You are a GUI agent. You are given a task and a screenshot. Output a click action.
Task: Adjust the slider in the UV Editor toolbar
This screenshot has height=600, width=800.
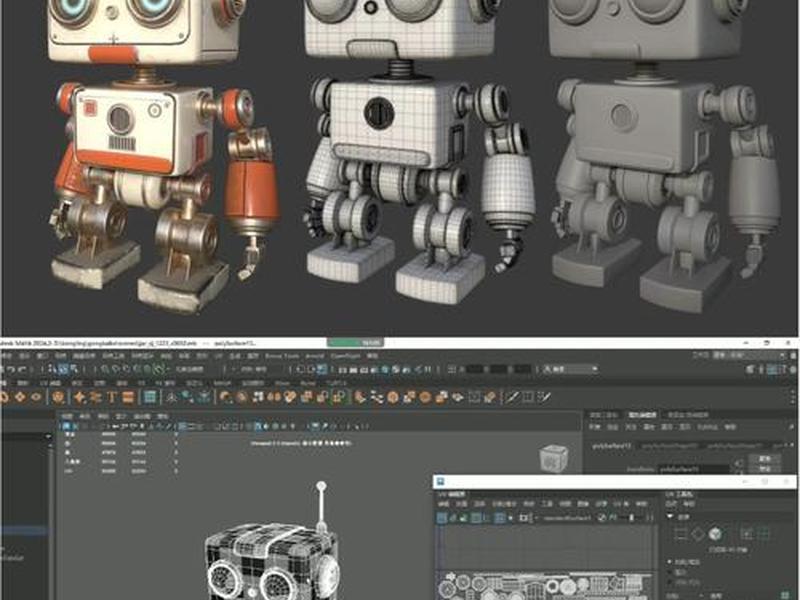(631, 517)
